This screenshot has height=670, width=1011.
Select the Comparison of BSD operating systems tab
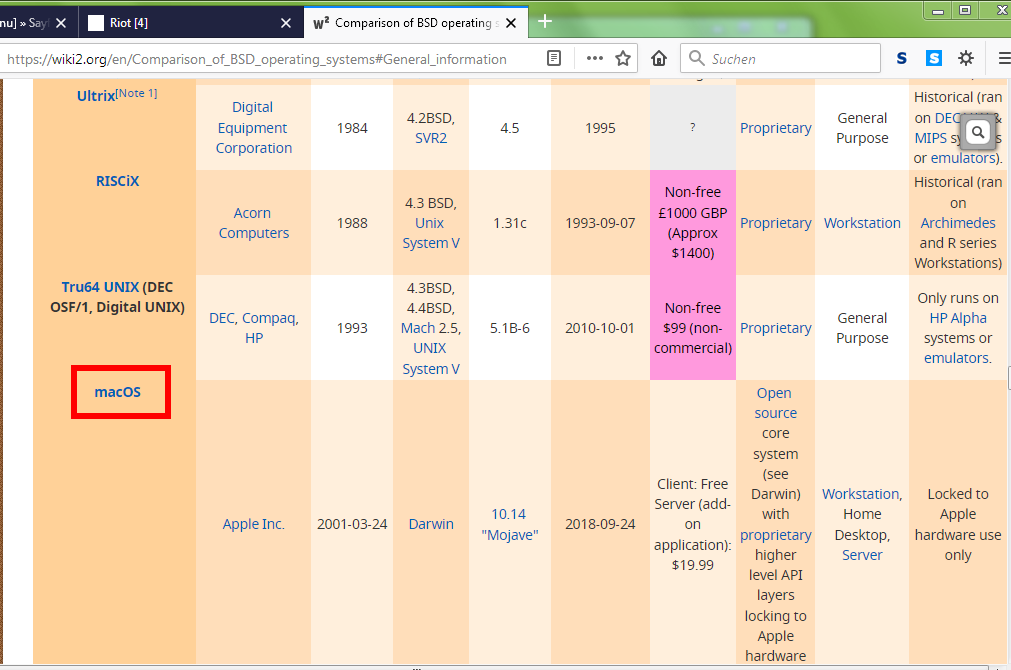(x=416, y=23)
